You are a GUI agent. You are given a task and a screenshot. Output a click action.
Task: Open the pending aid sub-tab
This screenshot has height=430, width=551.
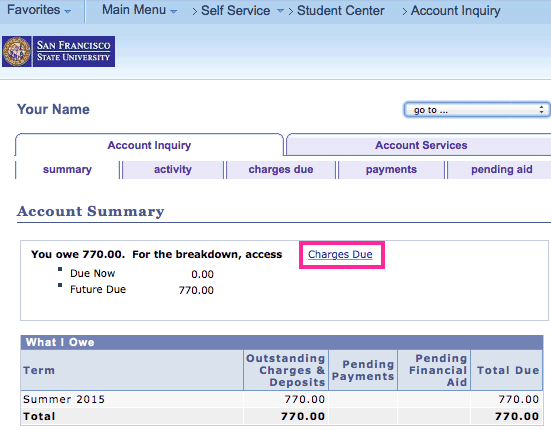501,169
